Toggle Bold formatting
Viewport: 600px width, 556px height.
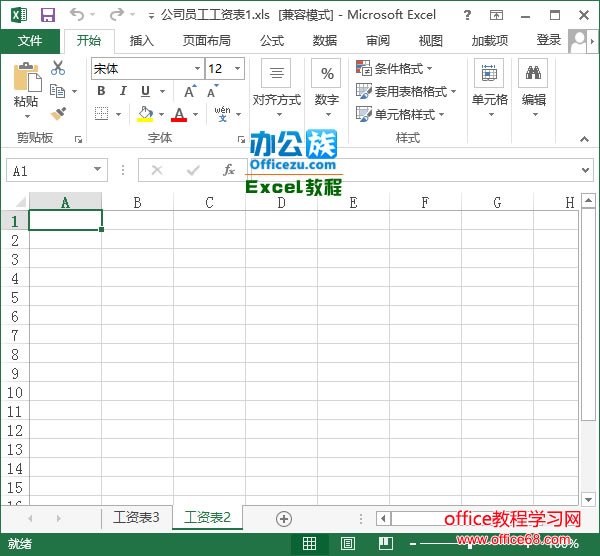(x=101, y=91)
